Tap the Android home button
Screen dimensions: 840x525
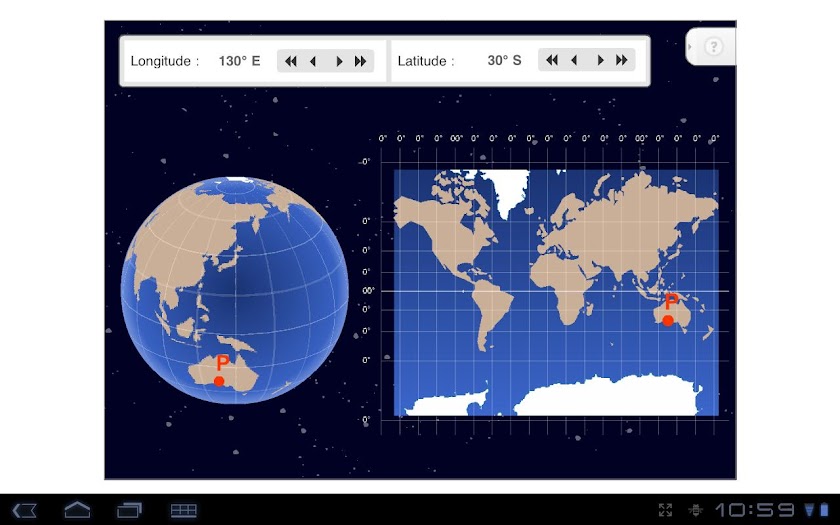click(x=78, y=509)
